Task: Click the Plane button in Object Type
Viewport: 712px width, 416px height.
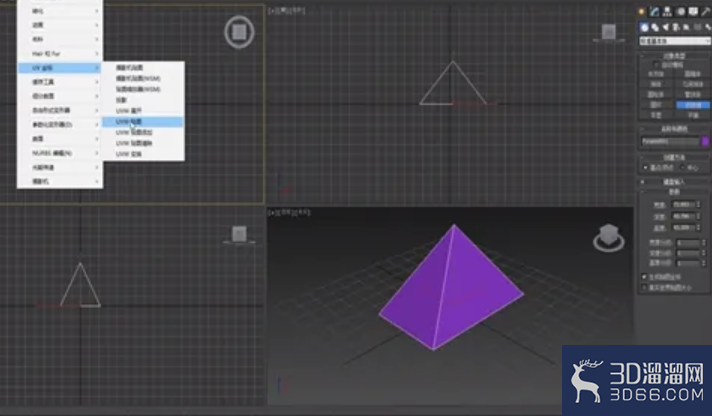Action: click(693, 115)
